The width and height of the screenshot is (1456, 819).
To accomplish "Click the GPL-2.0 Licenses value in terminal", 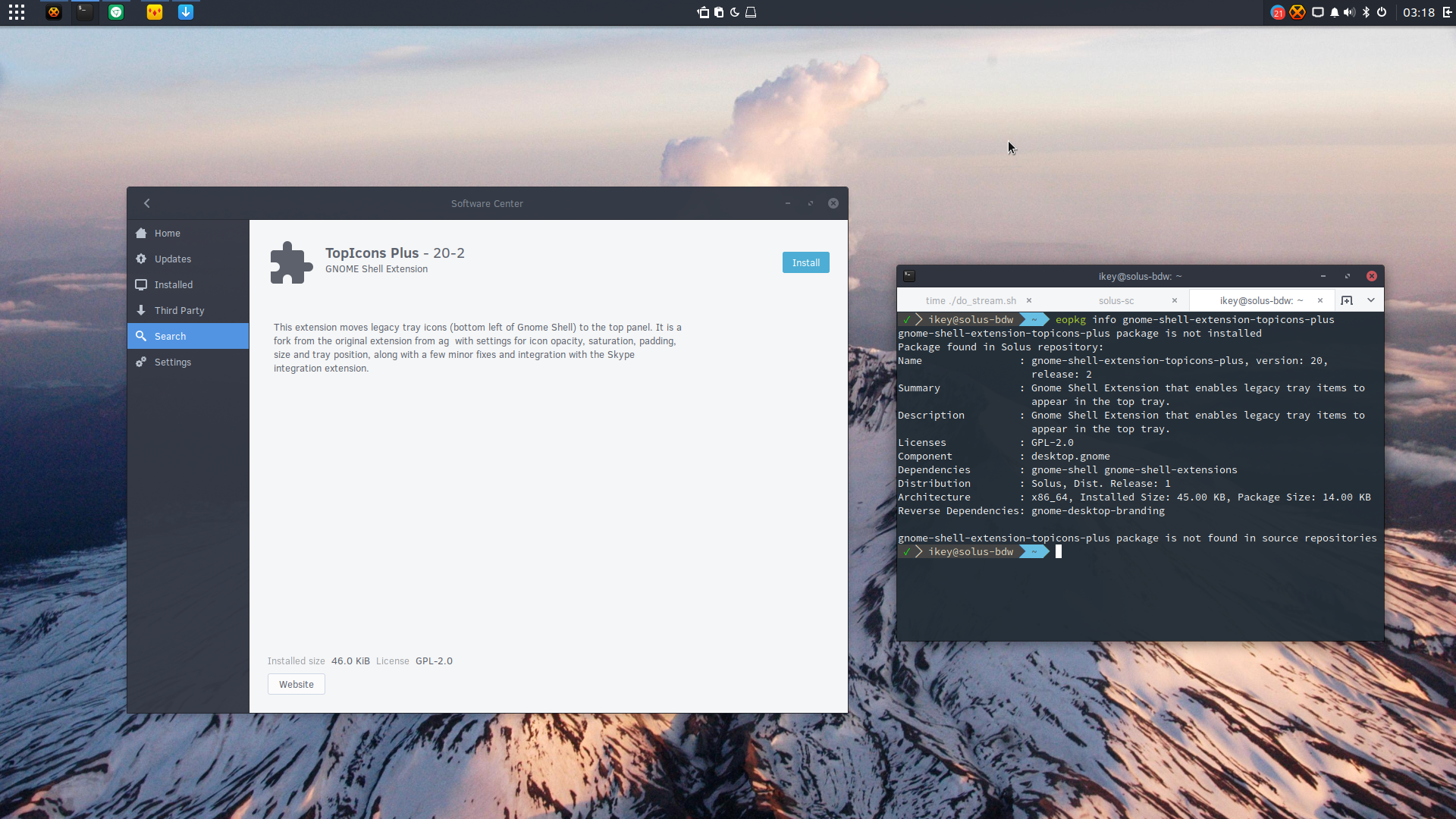I will (x=1053, y=443).
